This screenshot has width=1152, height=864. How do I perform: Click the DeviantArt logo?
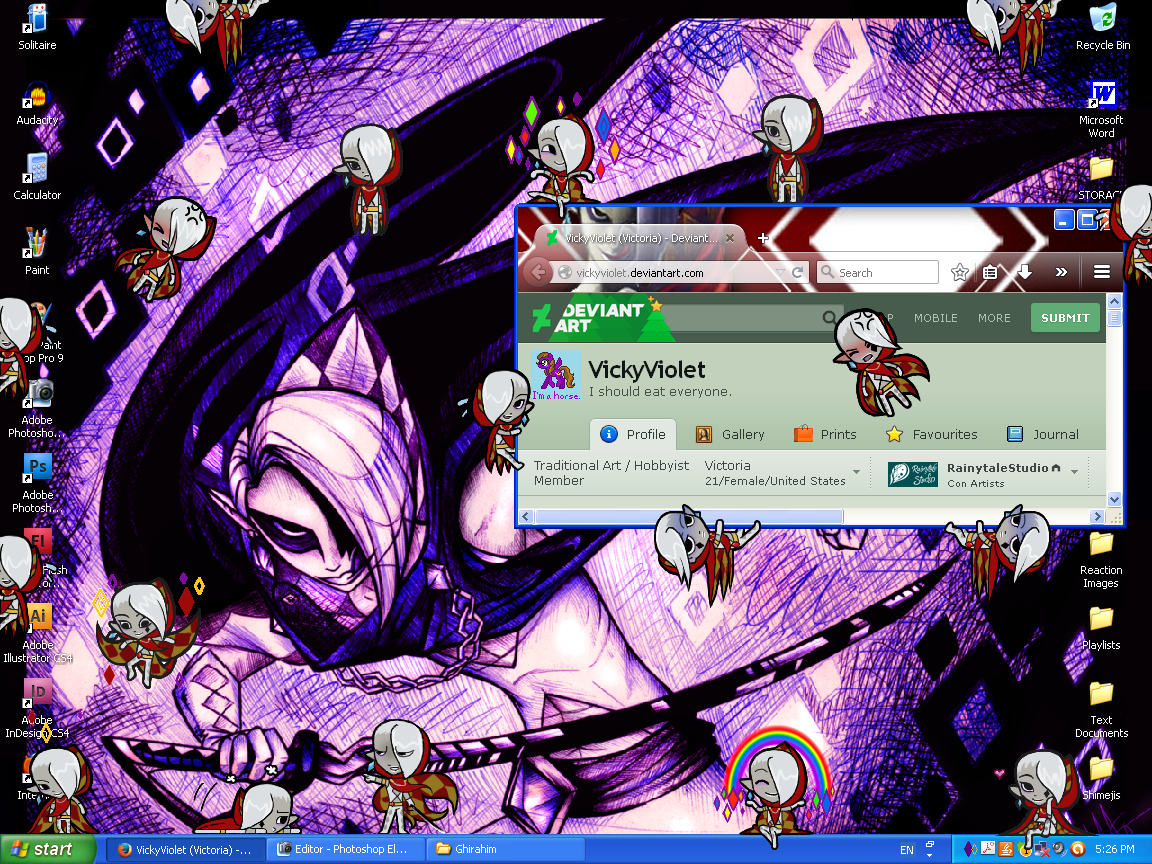pyautogui.click(x=588, y=317)
